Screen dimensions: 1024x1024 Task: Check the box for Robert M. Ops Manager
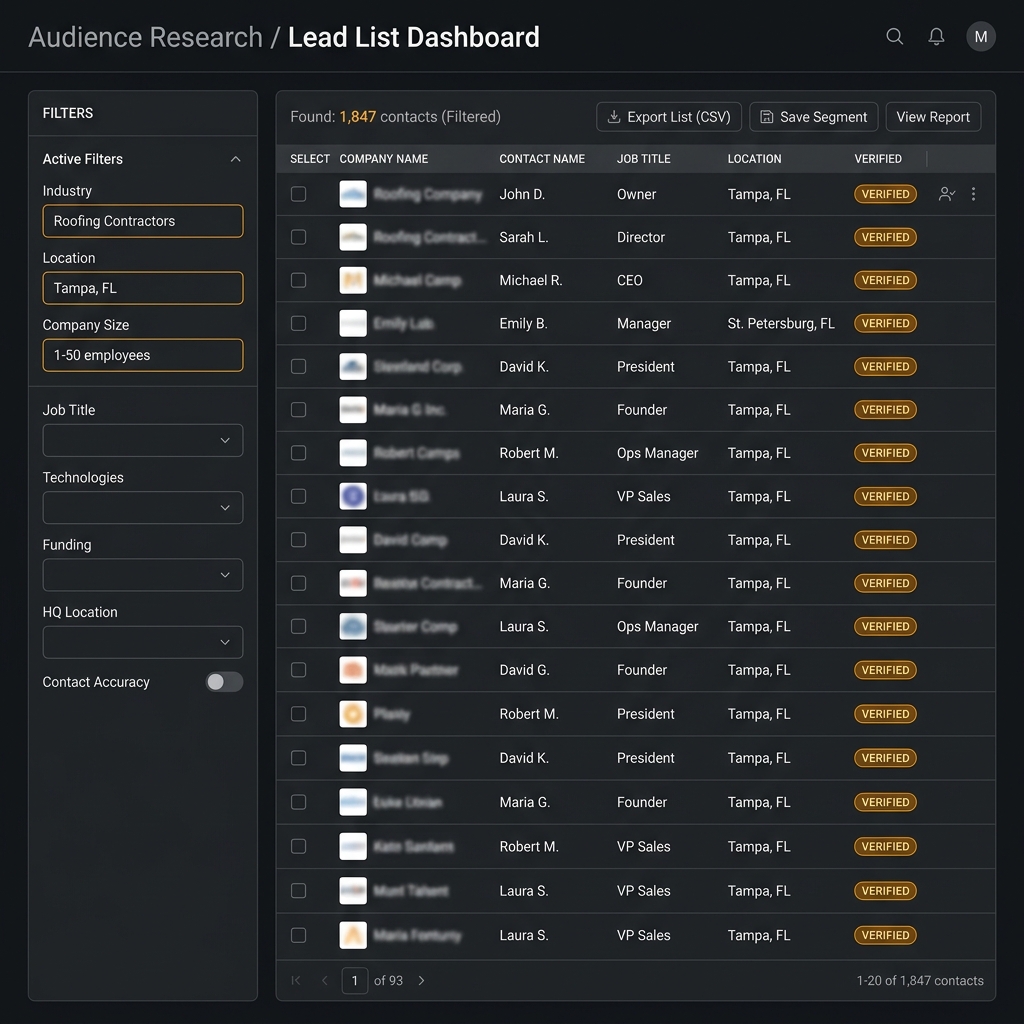pyautogui.click(x=298, y=453)
